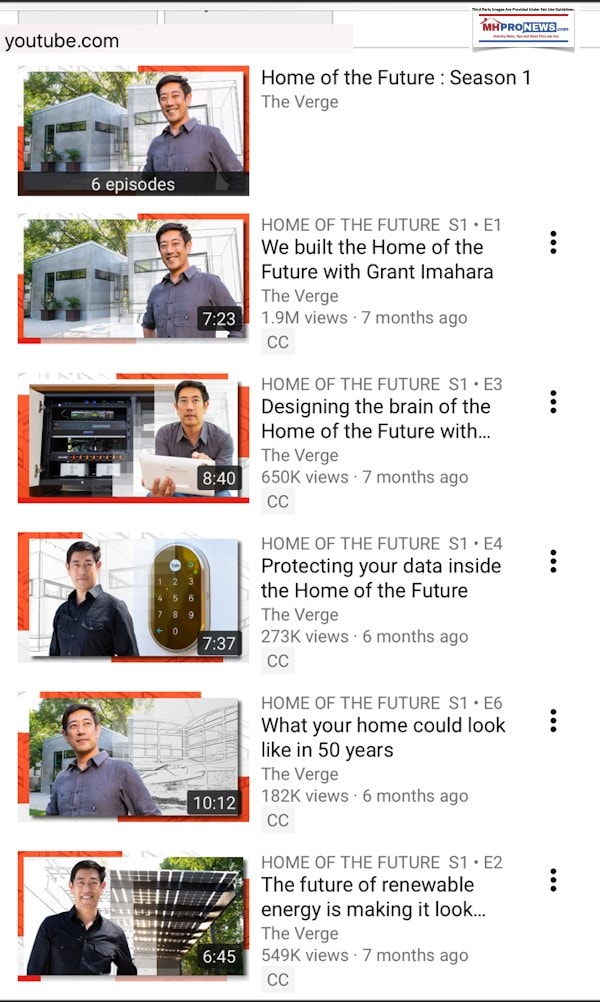Click The Verge channel name under Season 1
This screenshot has height=1002, width=600.
pos(300,102)
